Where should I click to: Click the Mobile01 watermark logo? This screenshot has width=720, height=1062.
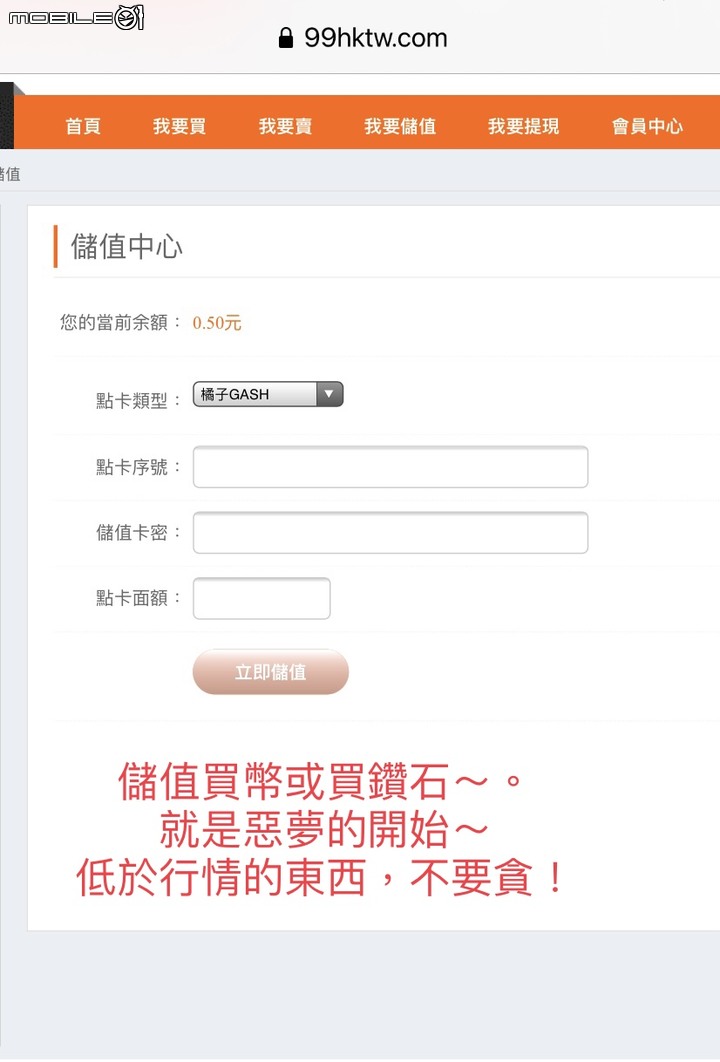(77, 17)
